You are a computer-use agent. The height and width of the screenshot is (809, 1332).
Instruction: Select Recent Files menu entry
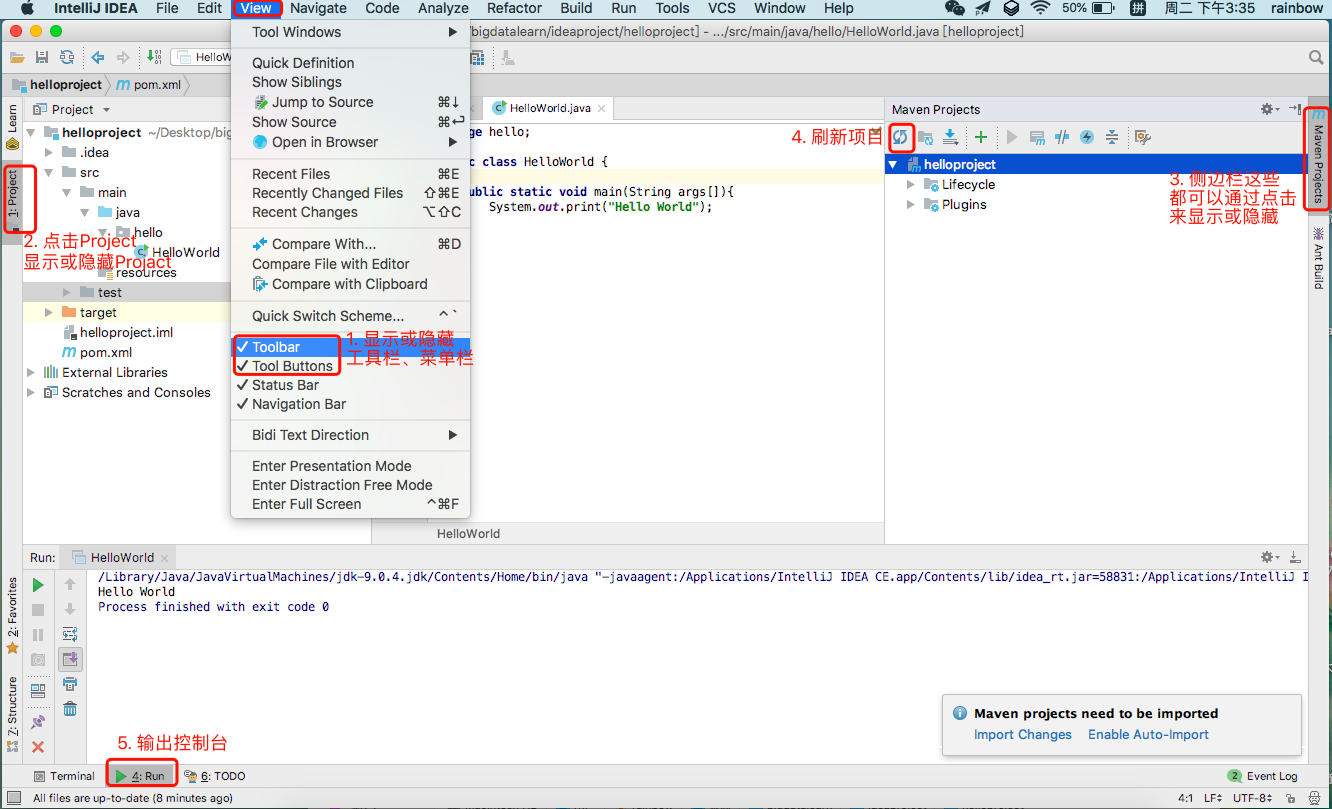(x=350, y=174)
